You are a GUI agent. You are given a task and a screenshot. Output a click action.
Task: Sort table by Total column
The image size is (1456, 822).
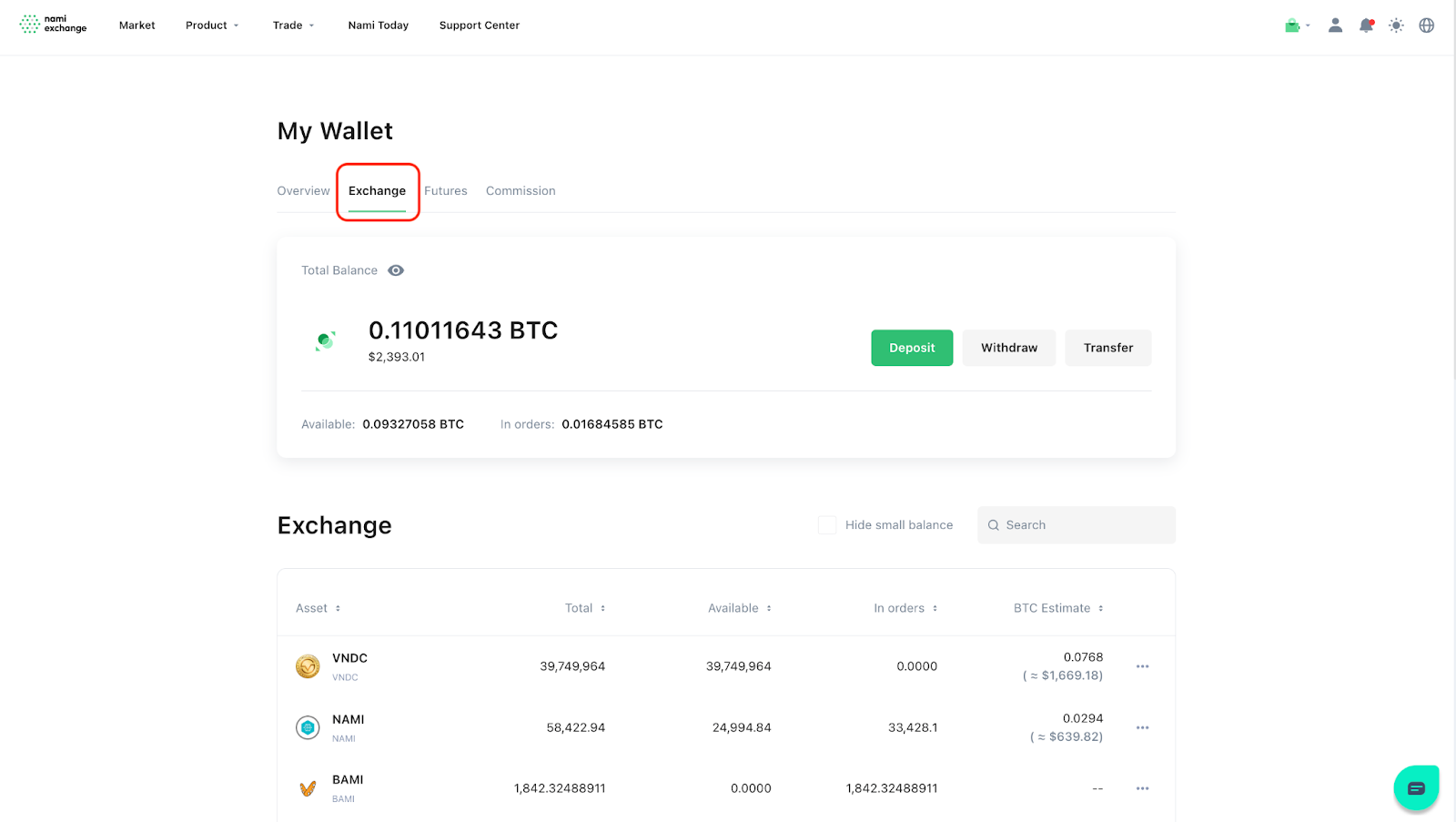[584, 608]
